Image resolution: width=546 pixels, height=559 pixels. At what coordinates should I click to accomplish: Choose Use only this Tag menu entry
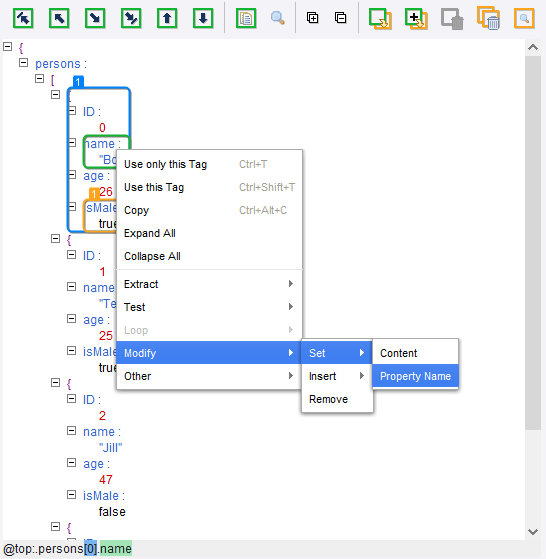click(210, 164)
